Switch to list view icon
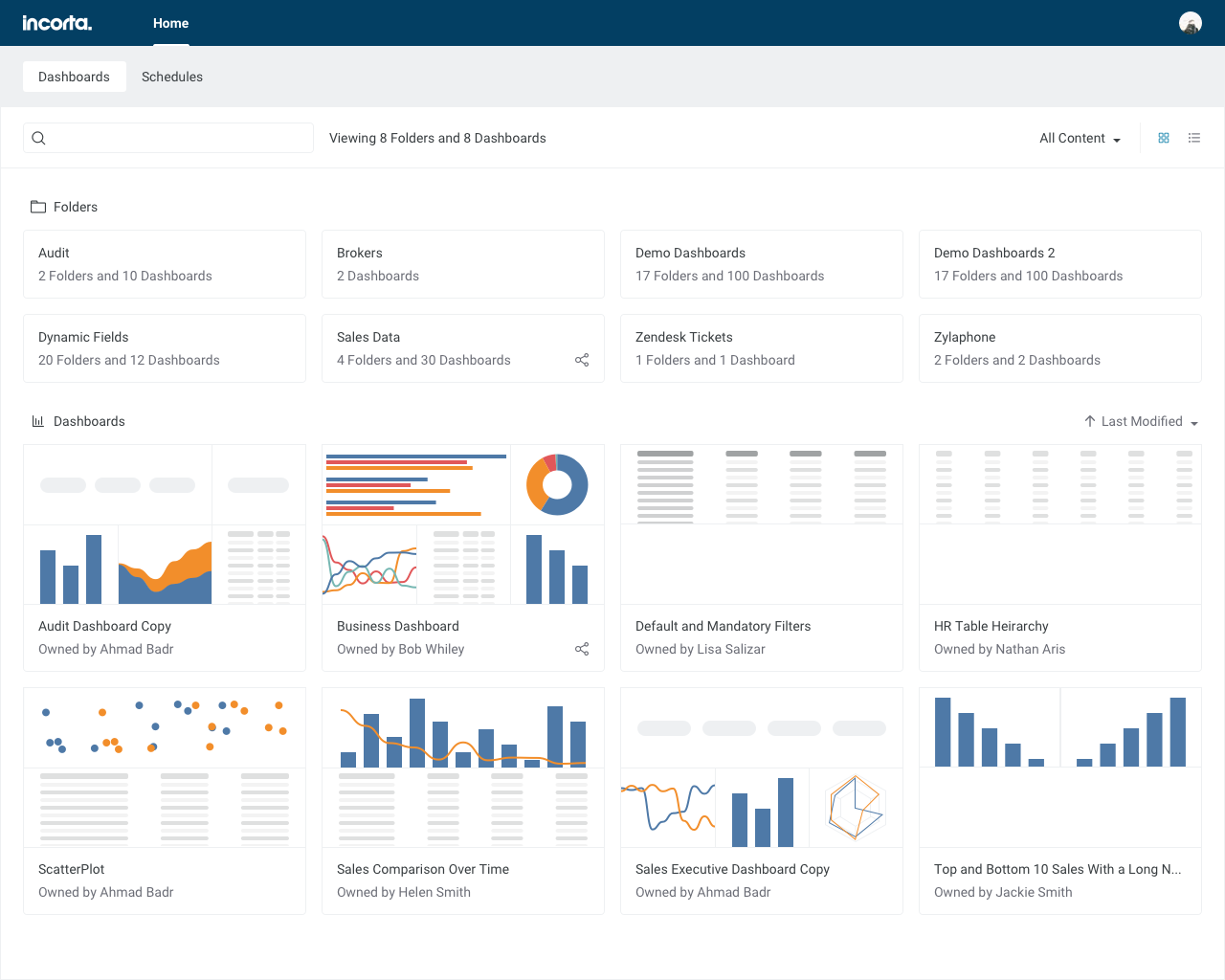 [1194, 138]
